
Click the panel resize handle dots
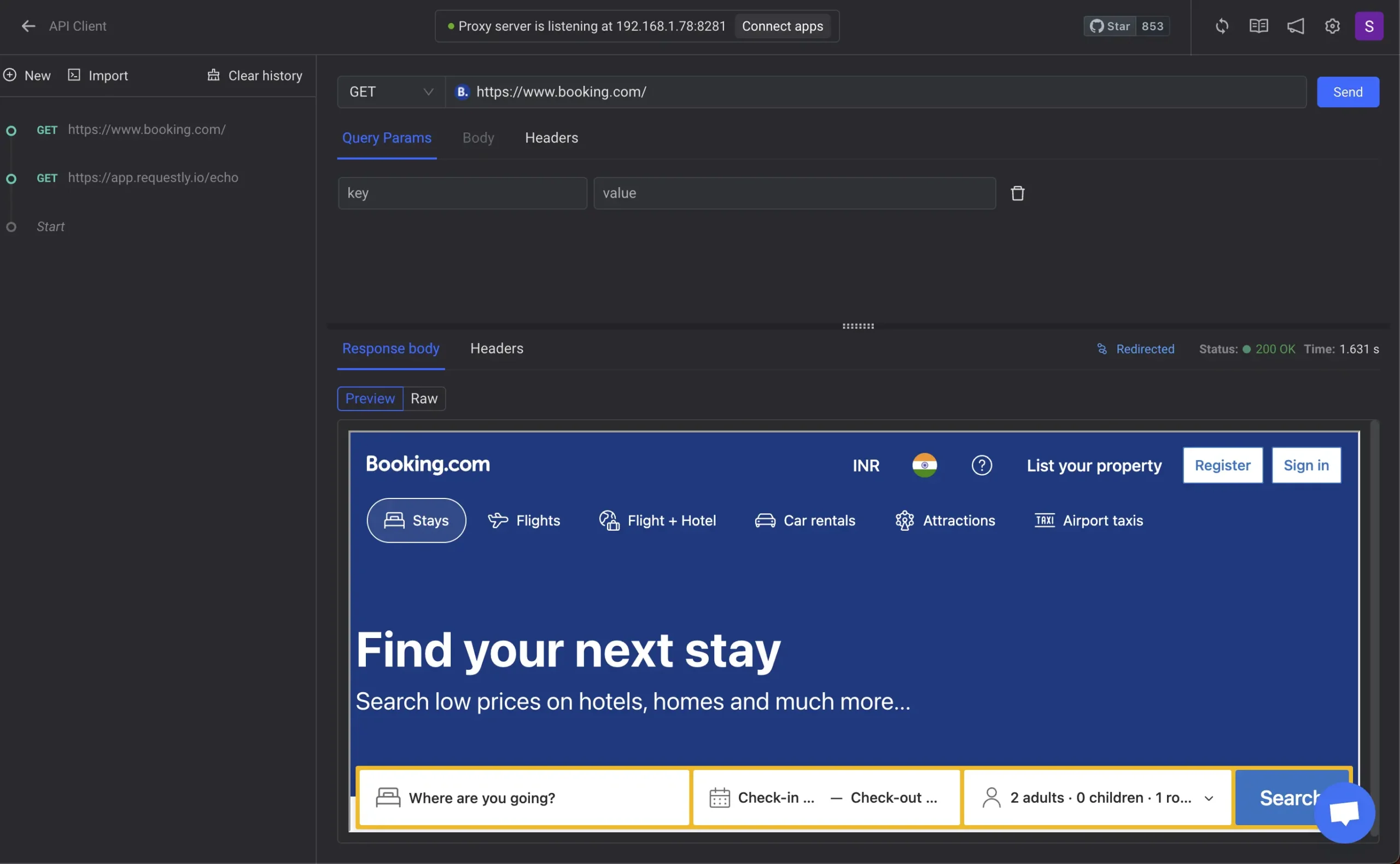(857, 326)
